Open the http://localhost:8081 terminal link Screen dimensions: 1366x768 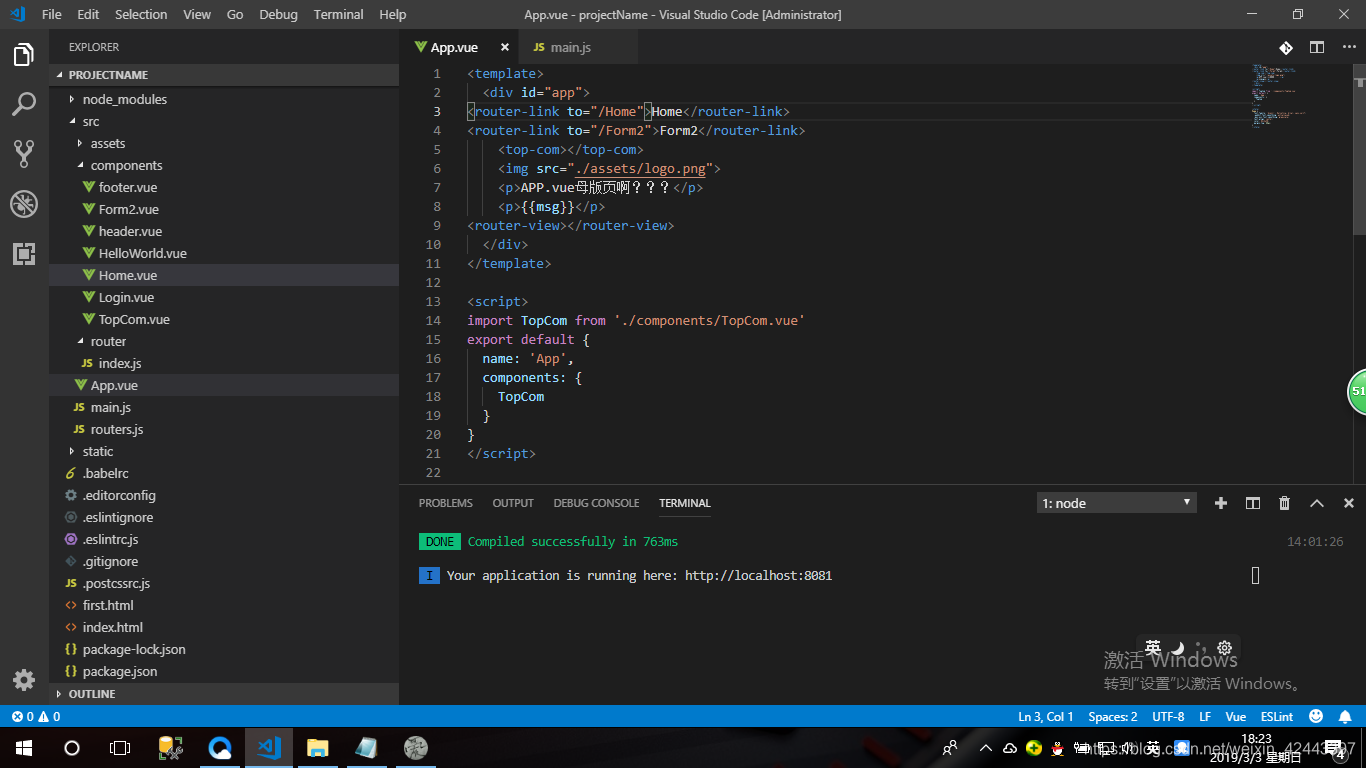point(758,575)
